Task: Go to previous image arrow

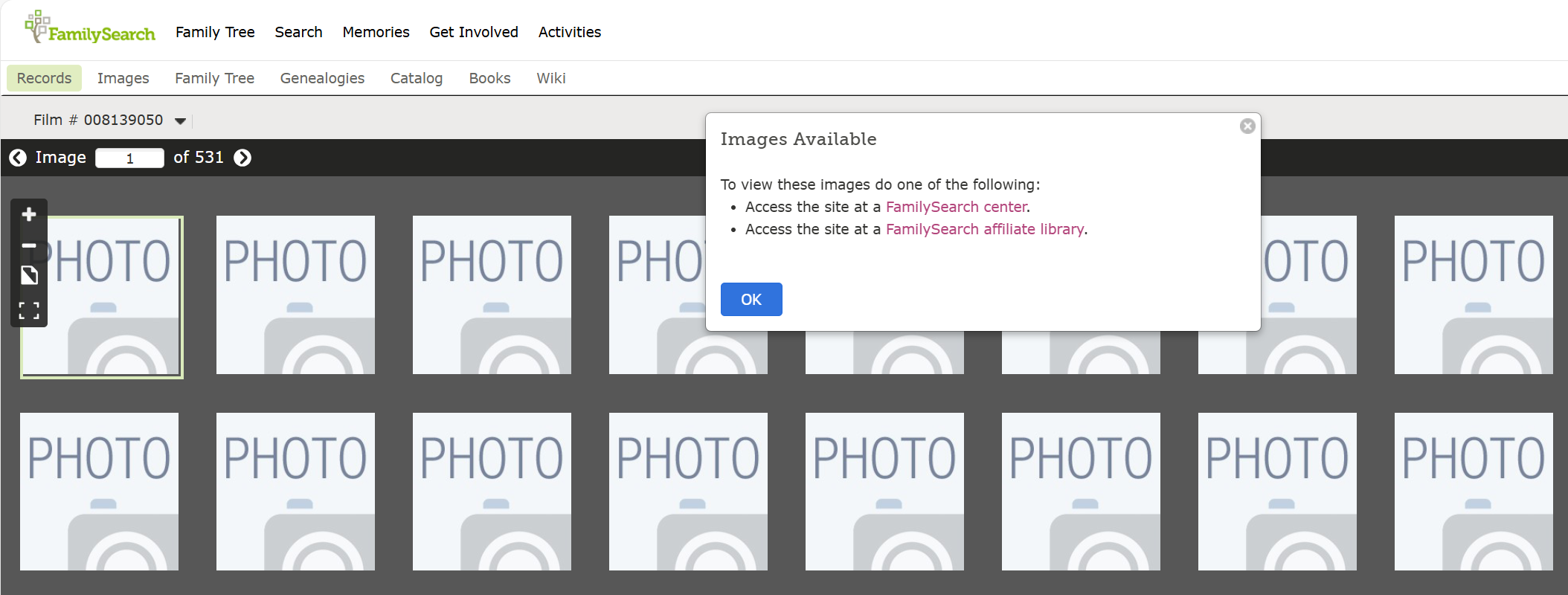Action: 18,158
